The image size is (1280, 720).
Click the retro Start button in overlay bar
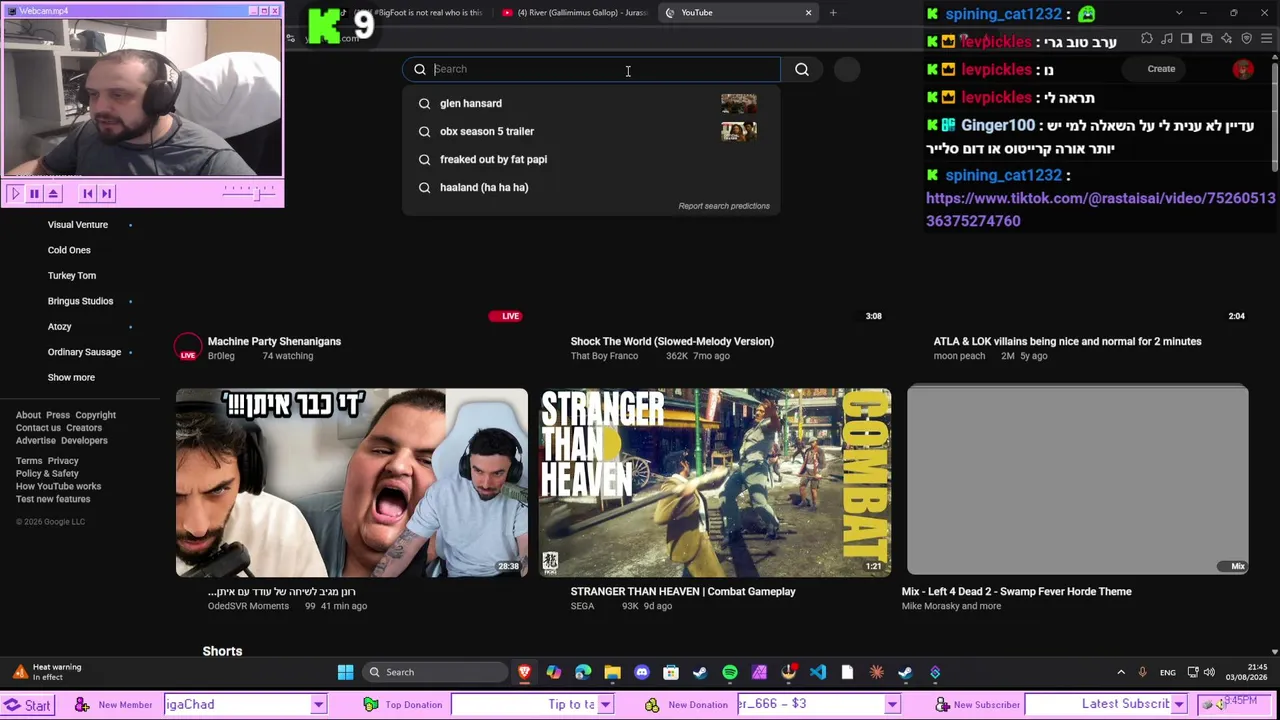point(27,705)
